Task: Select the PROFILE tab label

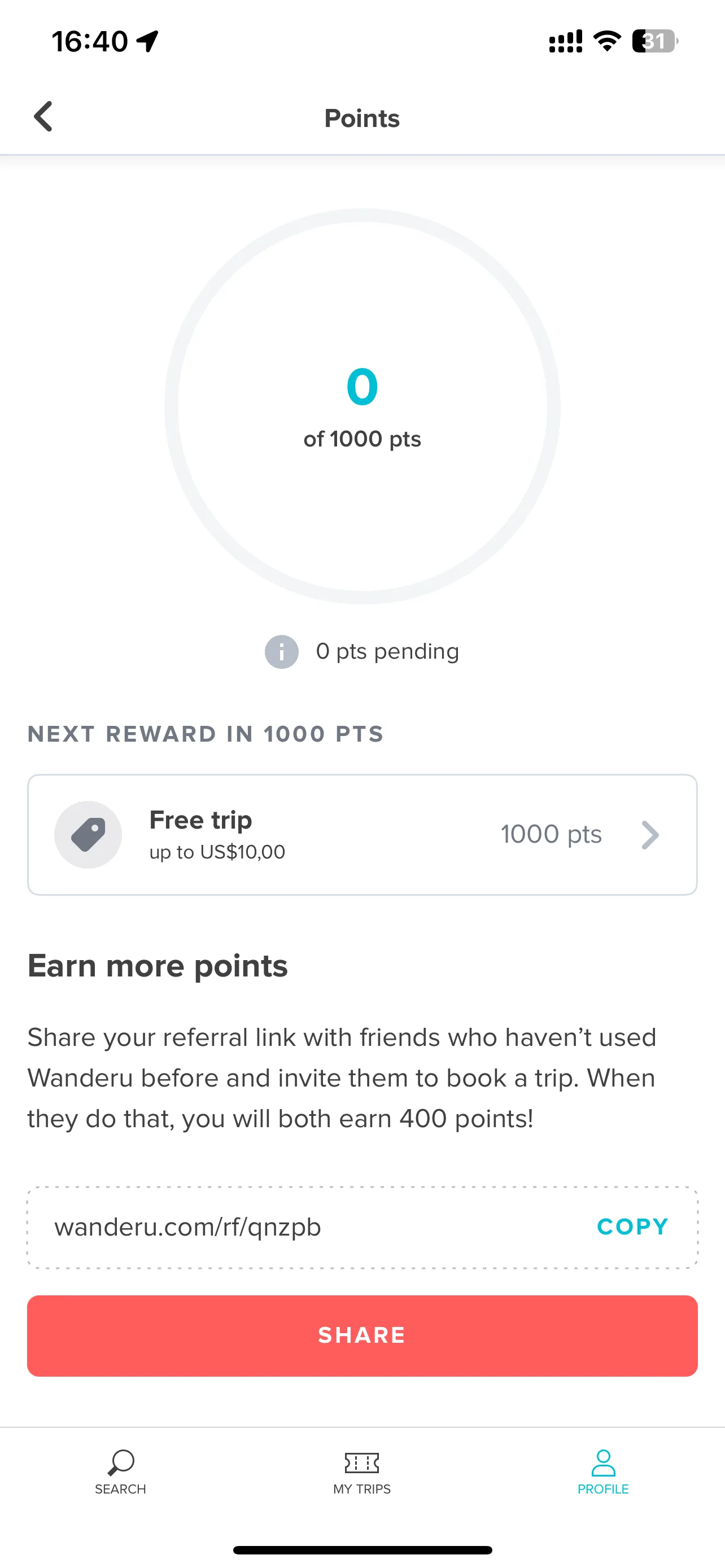Action: (x=603, y=1489)
